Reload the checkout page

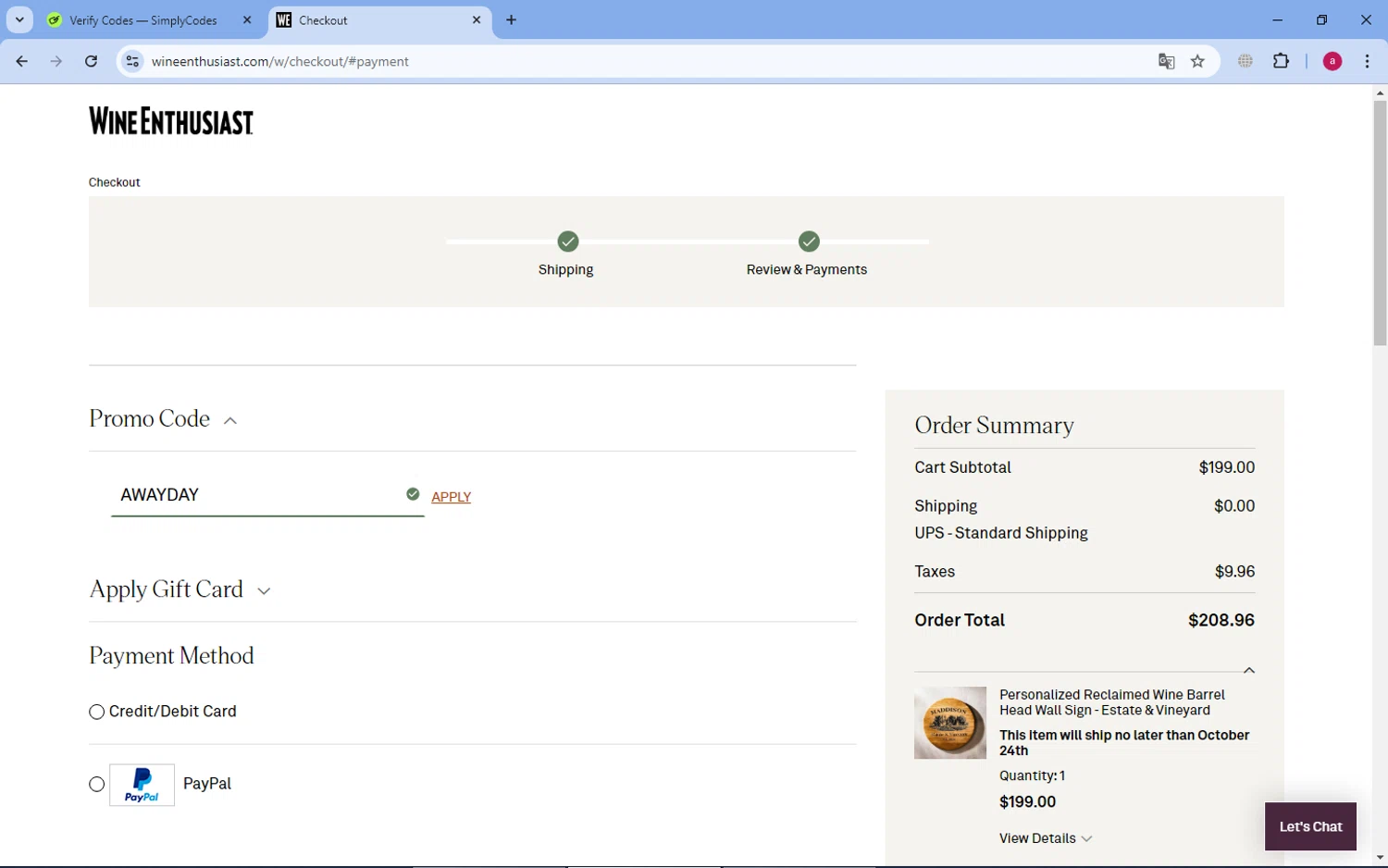(x=91, y=61)
